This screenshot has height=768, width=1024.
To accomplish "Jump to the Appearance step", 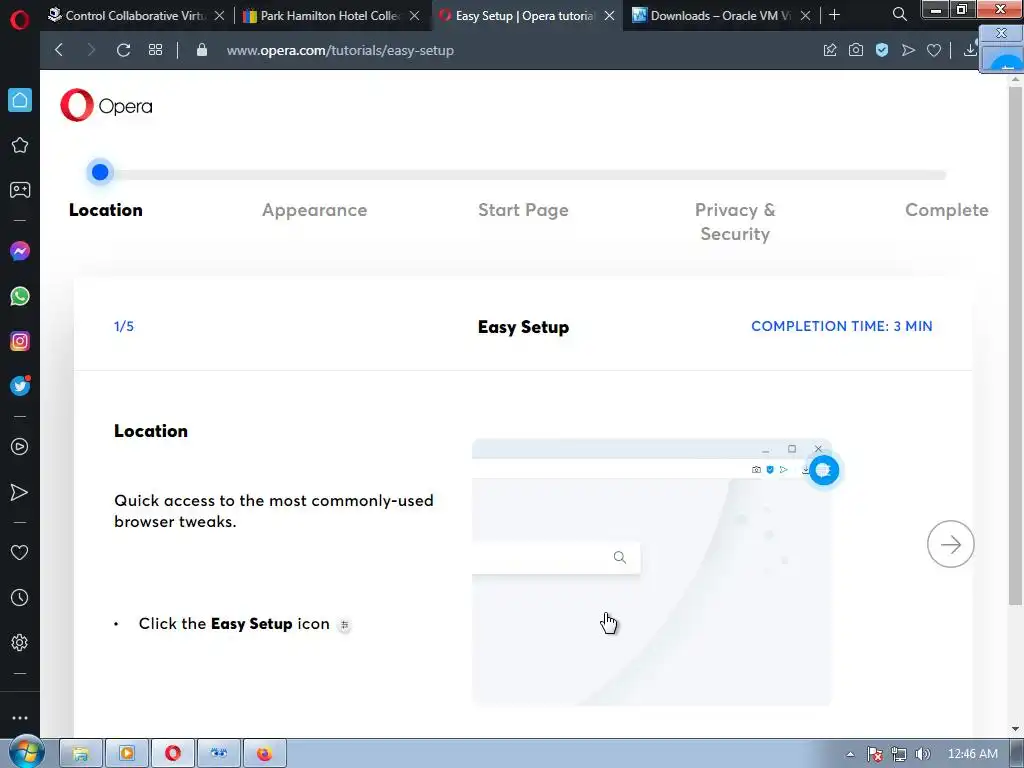I will click(315, 210).
